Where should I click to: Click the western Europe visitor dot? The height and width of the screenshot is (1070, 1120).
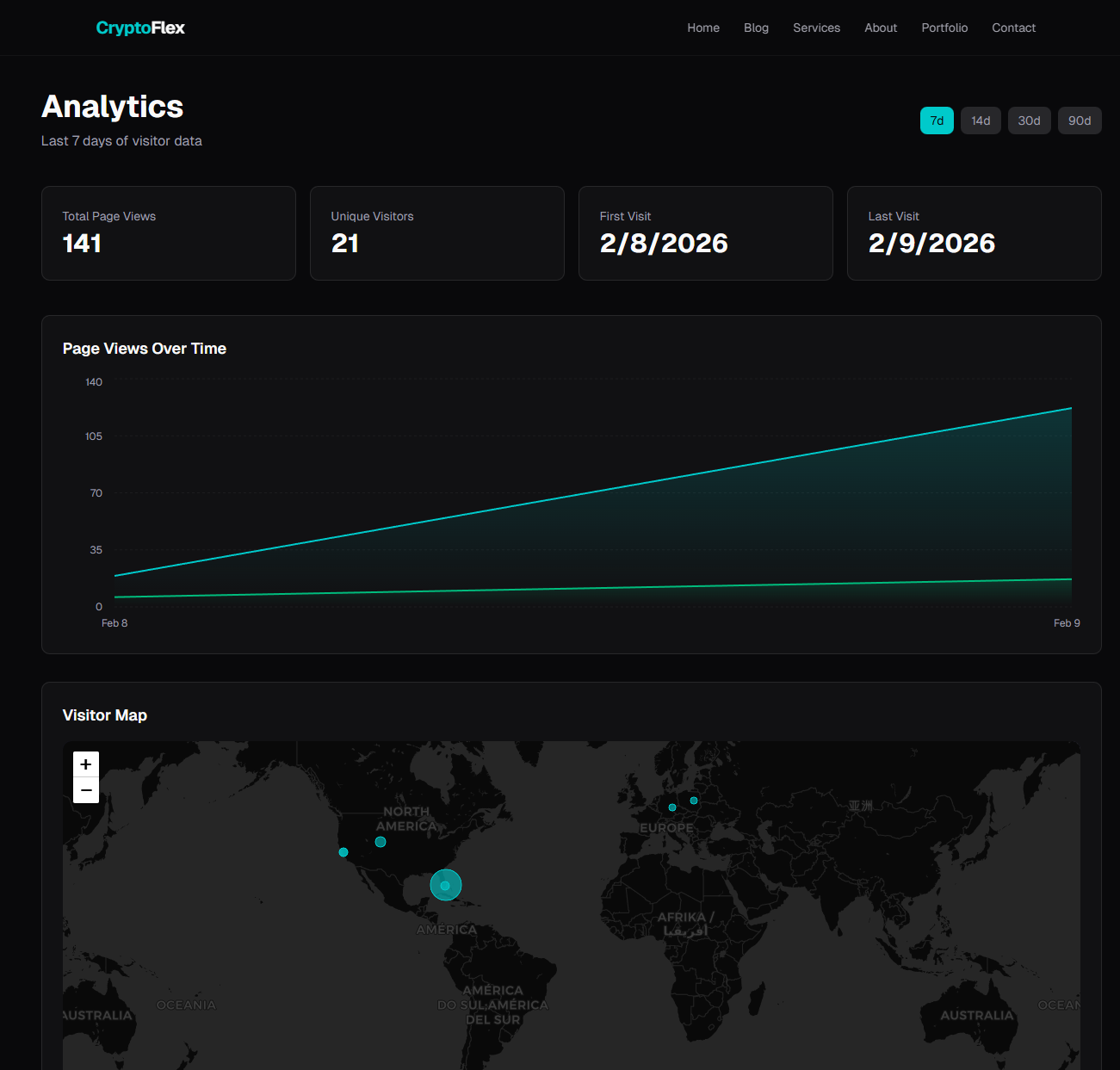click(x=672, y=807)
